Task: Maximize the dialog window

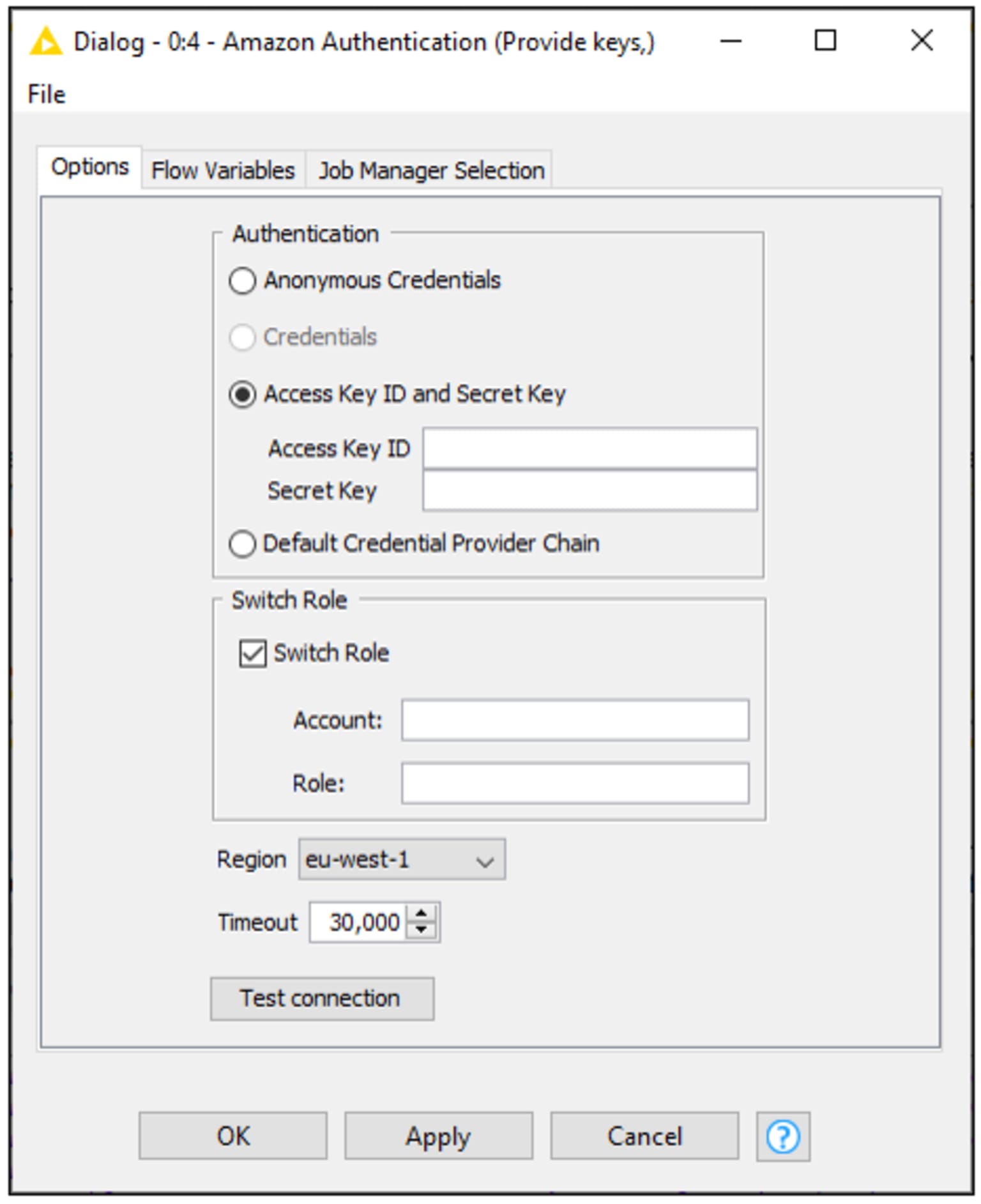Action: coord(825,42)
